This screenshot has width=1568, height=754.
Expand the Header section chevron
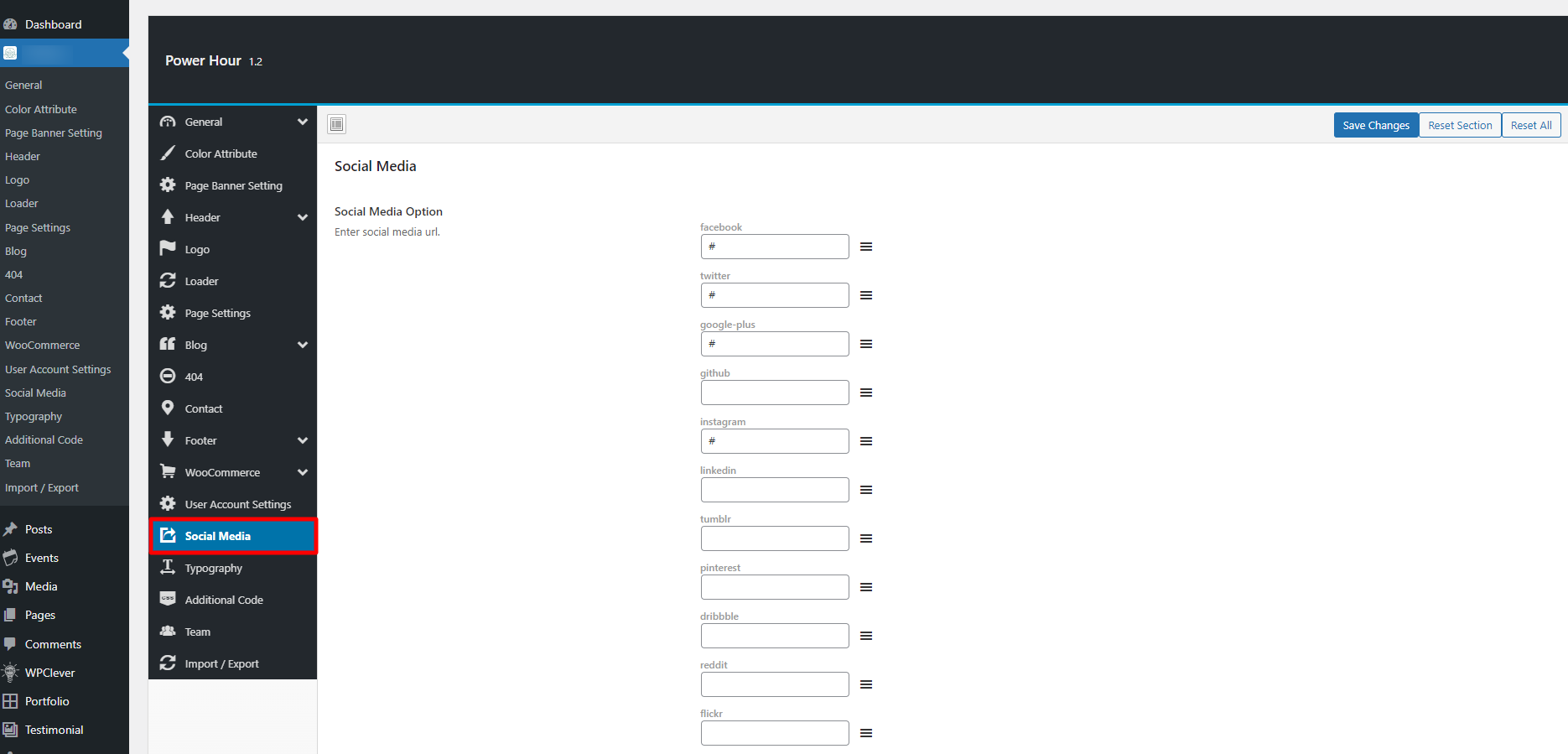pyautogui.click(x=303, y=217)
